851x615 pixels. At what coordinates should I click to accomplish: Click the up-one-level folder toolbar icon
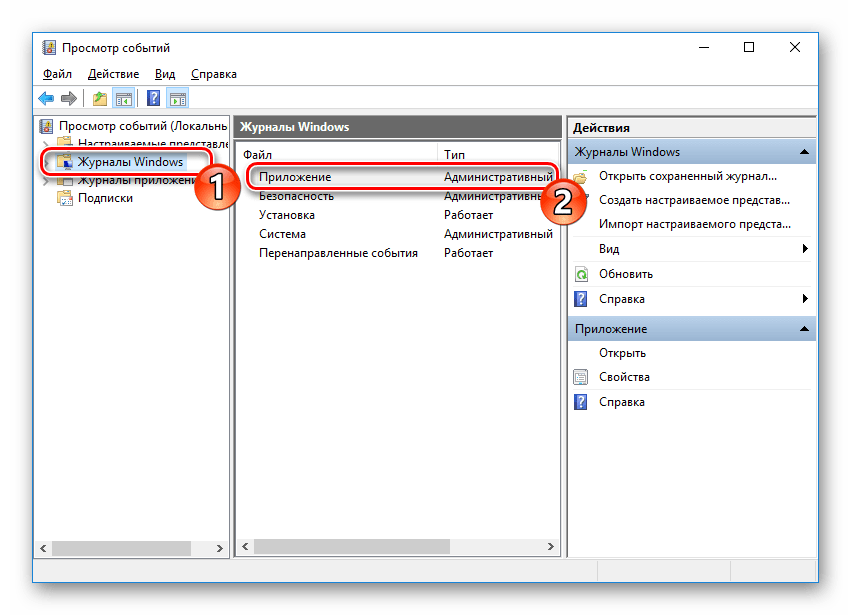click(x=99, y=98)
